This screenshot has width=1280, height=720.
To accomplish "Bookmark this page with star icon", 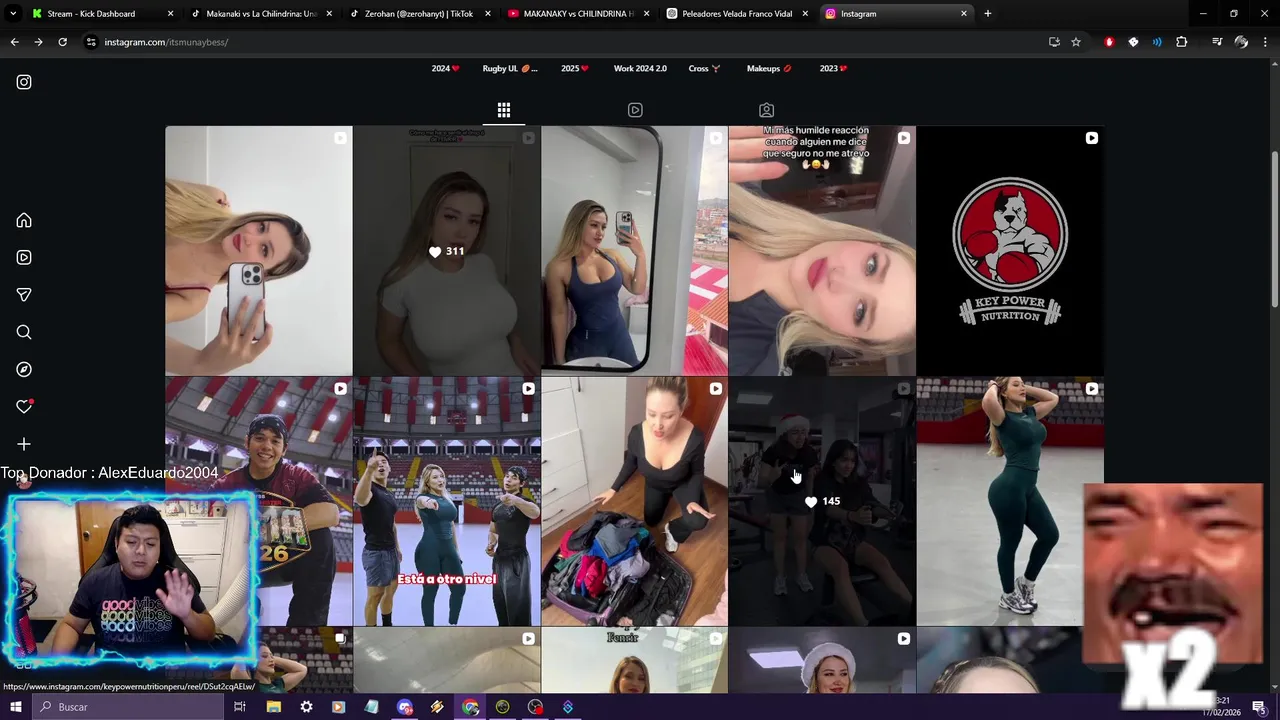I will (1076, 42).
